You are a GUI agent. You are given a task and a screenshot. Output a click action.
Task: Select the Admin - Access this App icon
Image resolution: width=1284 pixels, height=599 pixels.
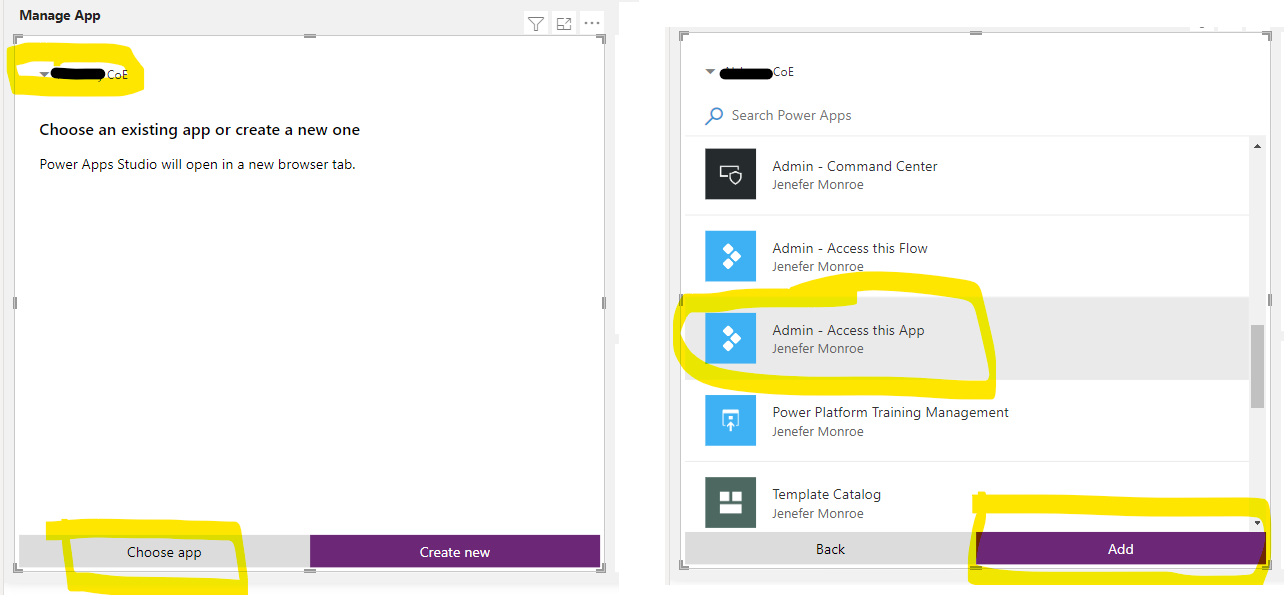pos(730,338)
